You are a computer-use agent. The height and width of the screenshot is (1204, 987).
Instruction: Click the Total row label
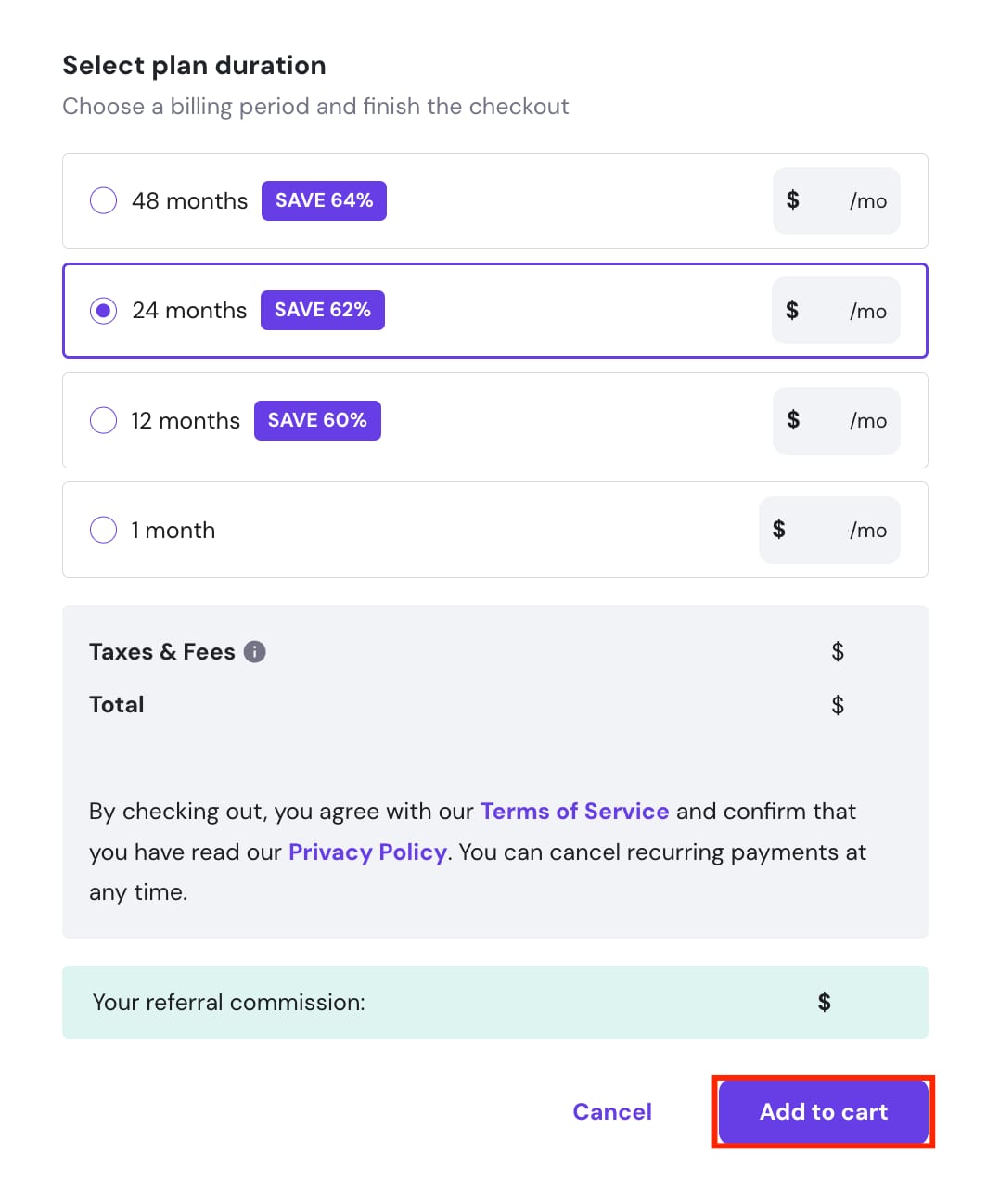[x=117, y=705]
